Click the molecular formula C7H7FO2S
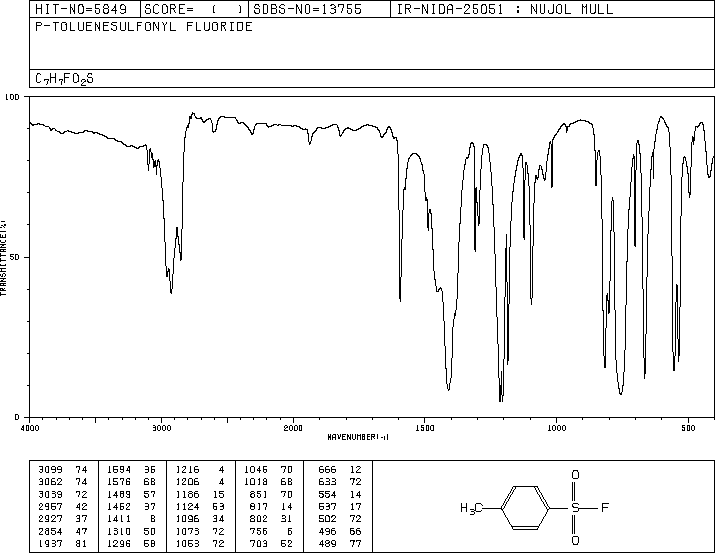 [64, 79]
